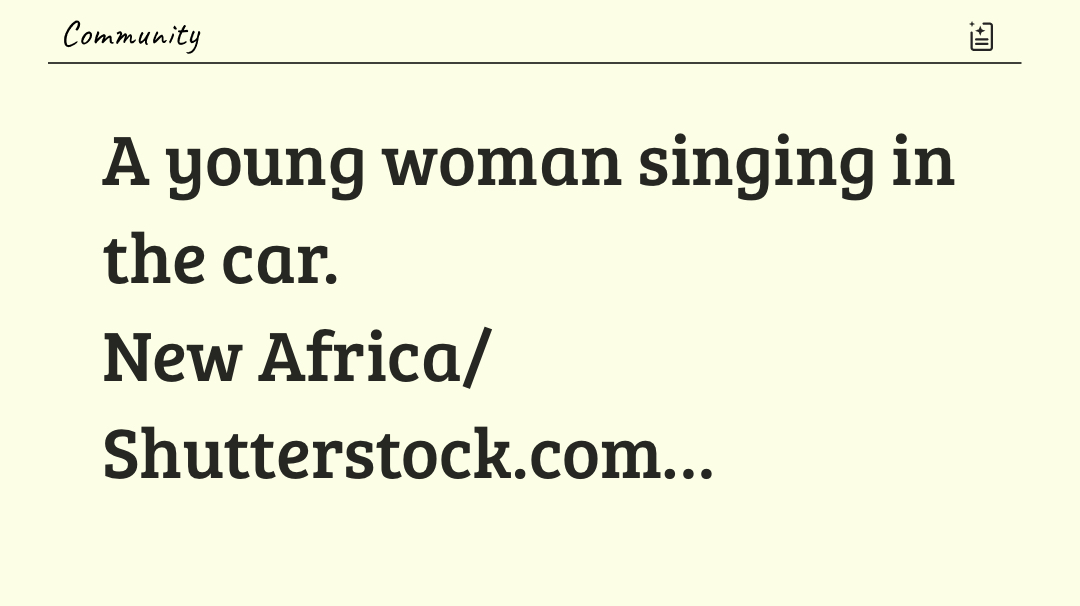The image size is (1080, 606).
Task: Click the word "in" ending the first line
Action: (x=922, y=162)
